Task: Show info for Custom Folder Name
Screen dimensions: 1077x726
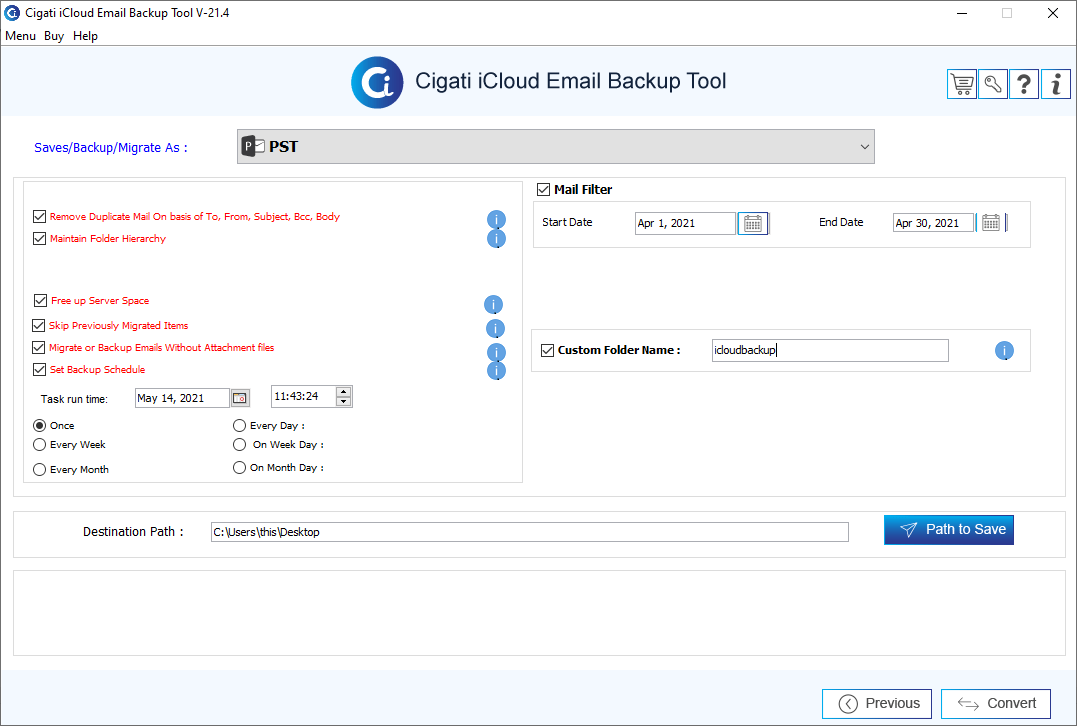Action: point(1004,351)
